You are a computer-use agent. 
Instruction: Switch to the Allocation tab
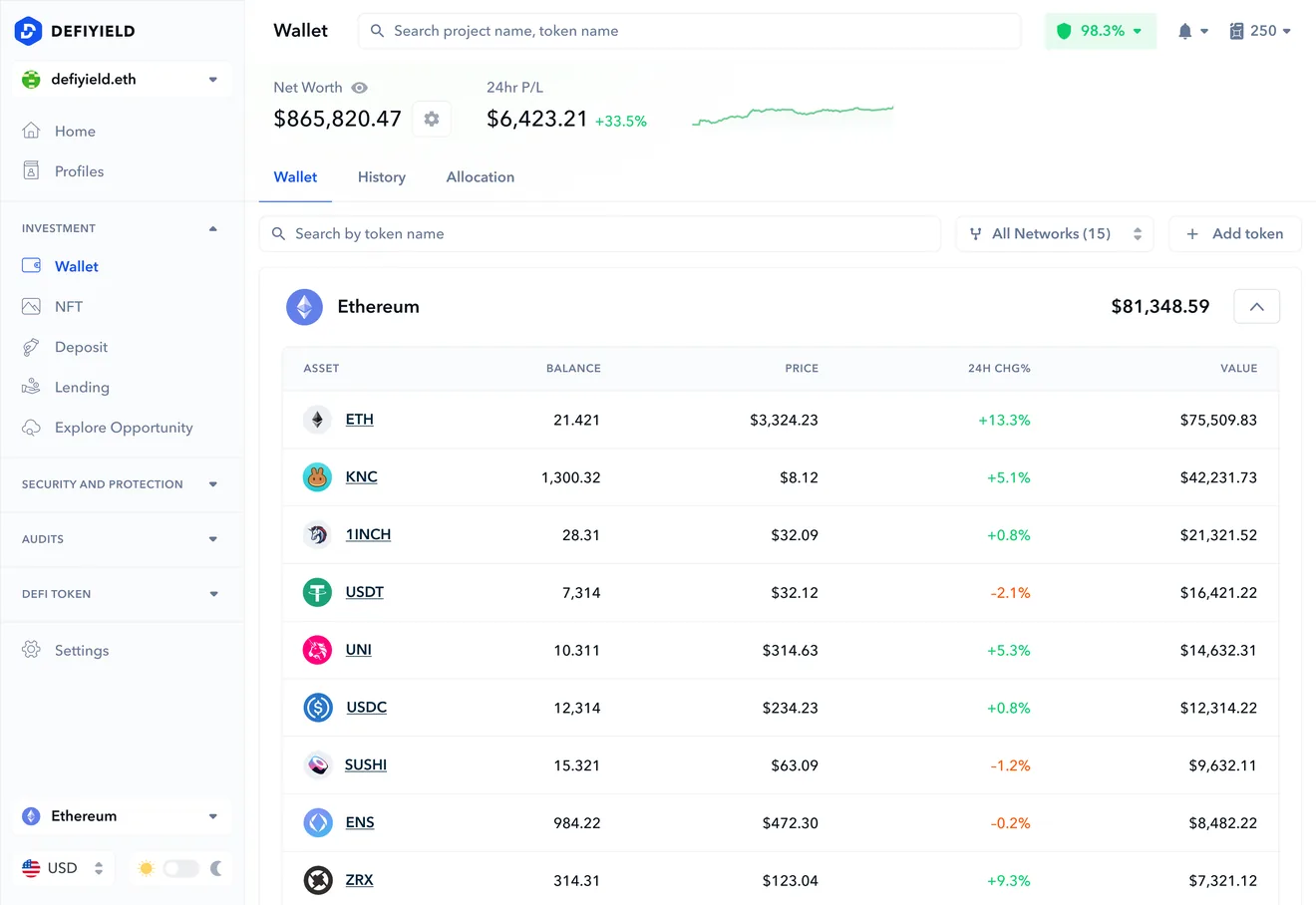481,177
